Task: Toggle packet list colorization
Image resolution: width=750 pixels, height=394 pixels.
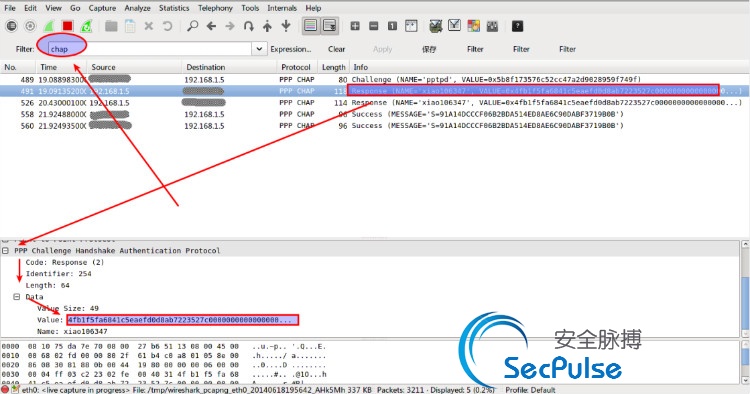Action: pyautogui.click(x=311, y=26)
